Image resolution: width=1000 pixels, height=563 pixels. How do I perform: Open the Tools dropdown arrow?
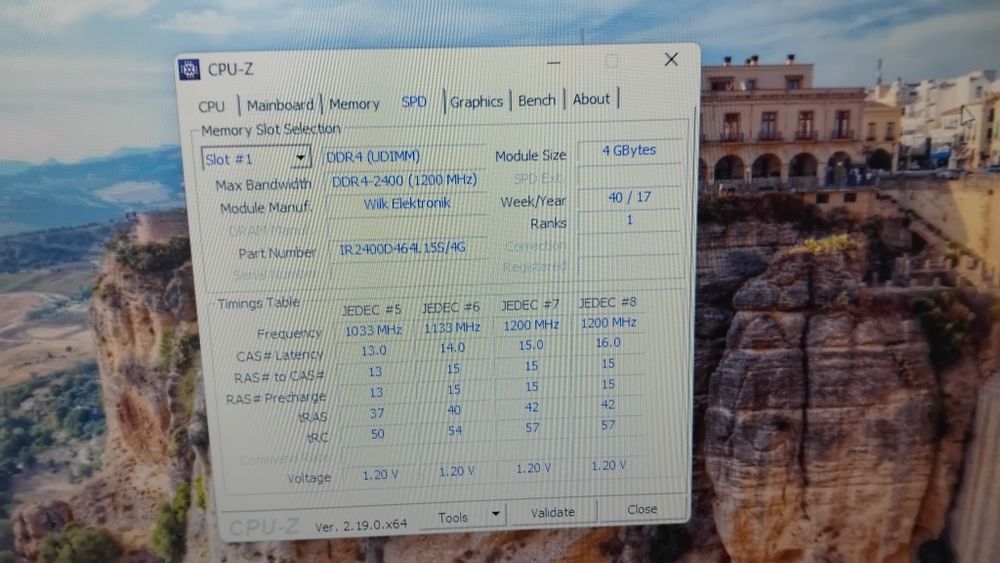pos(496,514)
